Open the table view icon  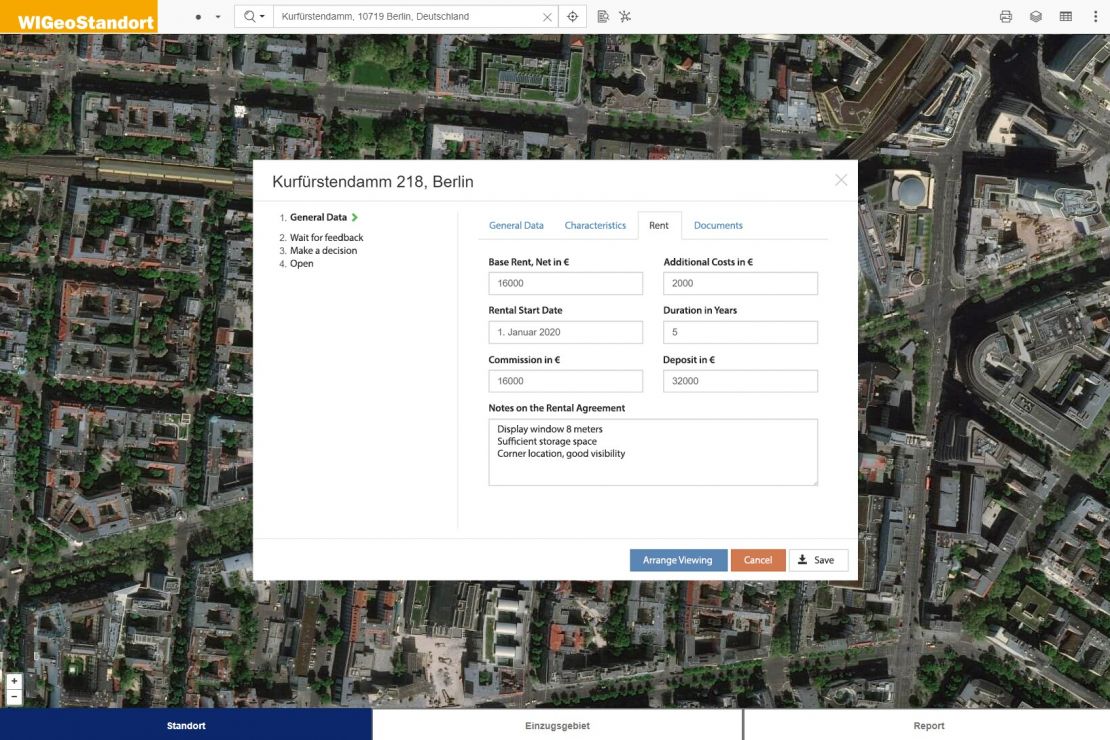pyautogui.click(x=1065, y=16)
